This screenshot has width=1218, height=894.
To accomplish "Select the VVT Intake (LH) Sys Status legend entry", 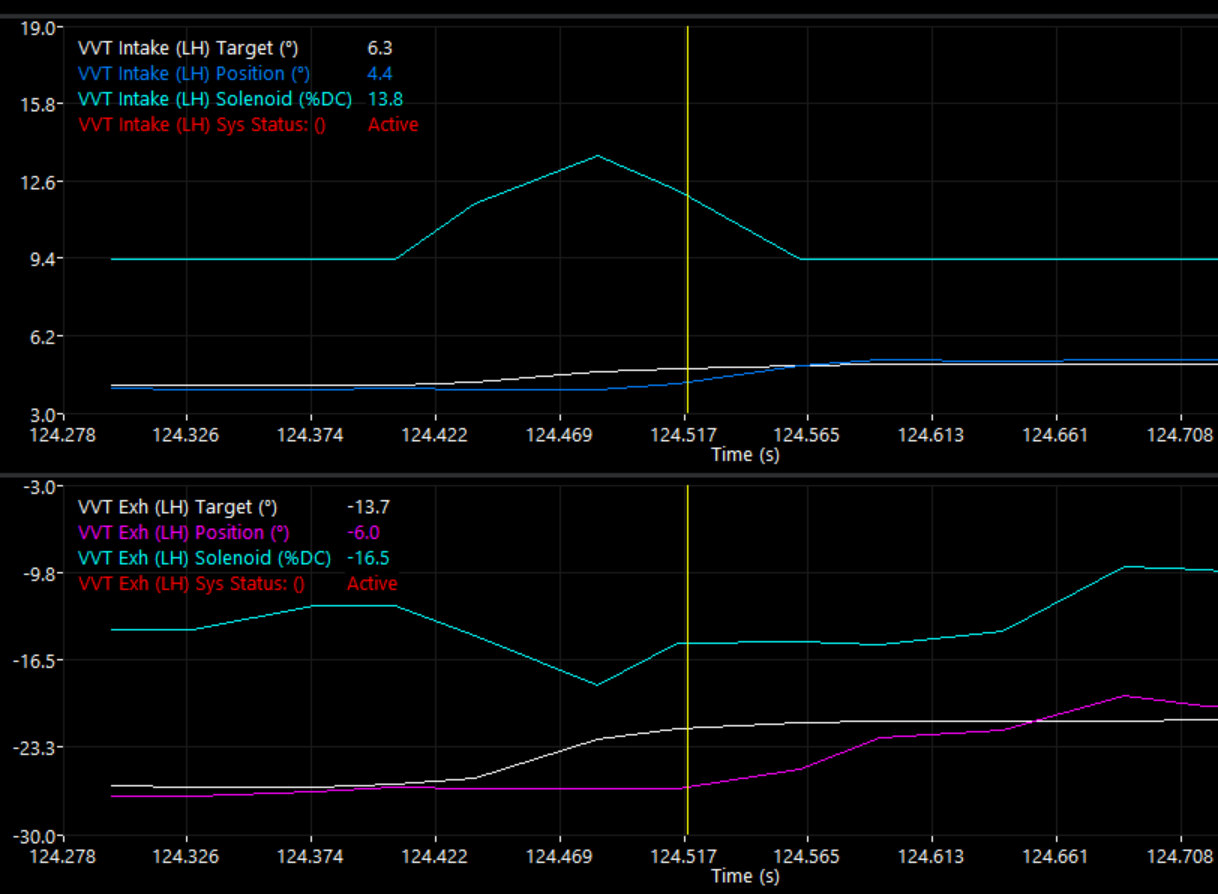I will [202, 125].
